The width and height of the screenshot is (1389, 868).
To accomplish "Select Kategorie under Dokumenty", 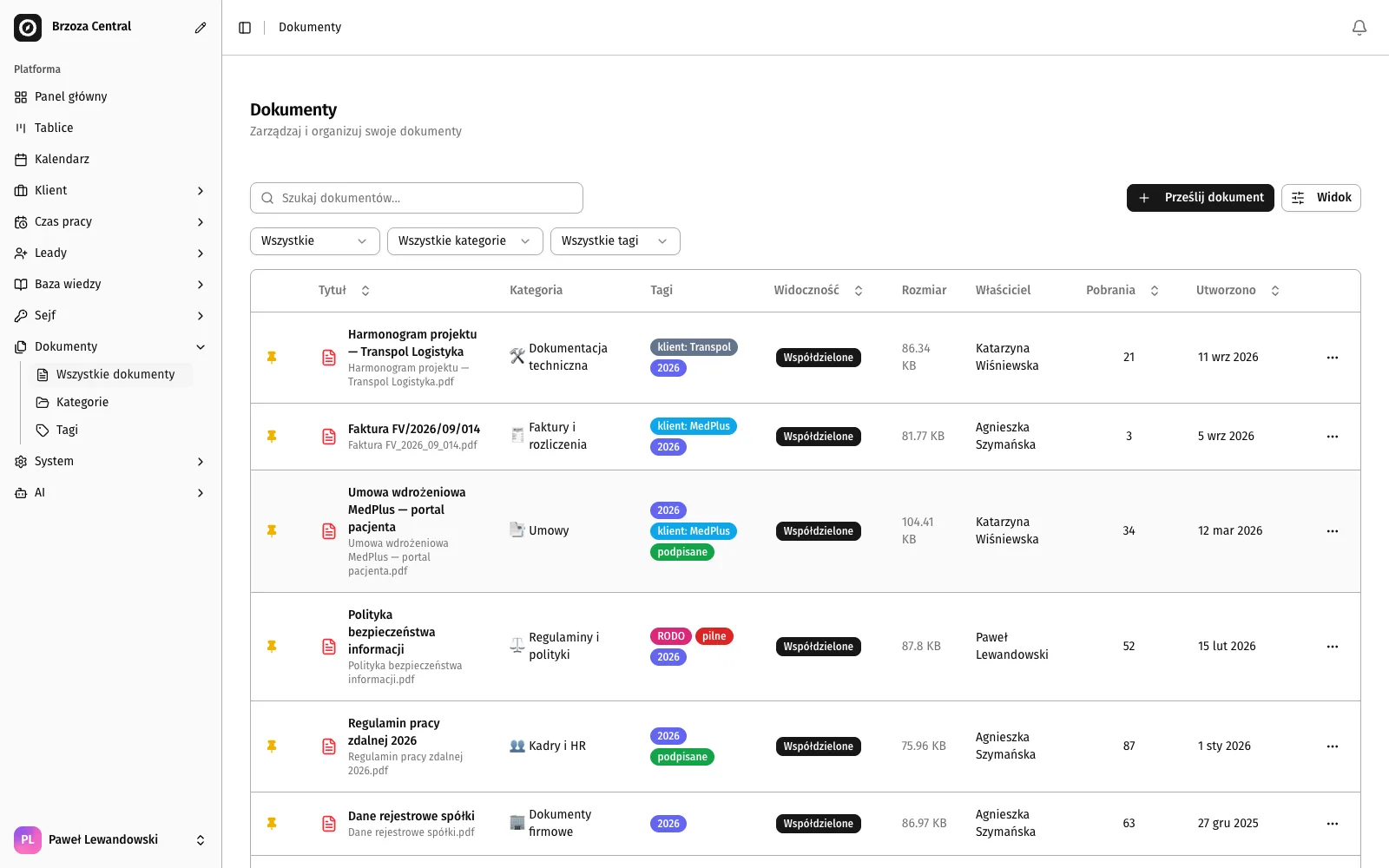I will 110,403.
